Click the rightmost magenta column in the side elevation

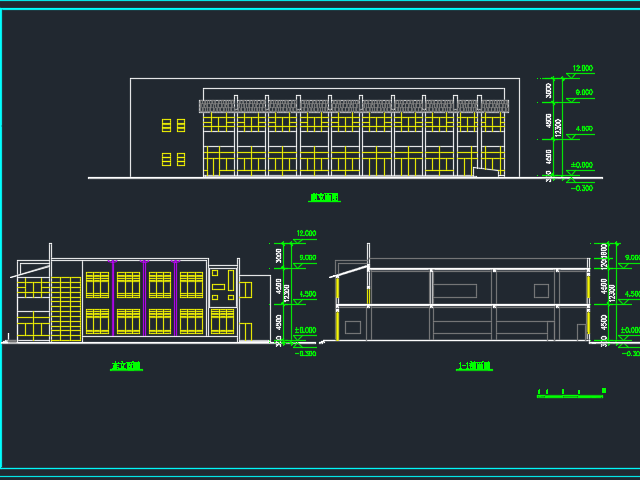[176, 298]
